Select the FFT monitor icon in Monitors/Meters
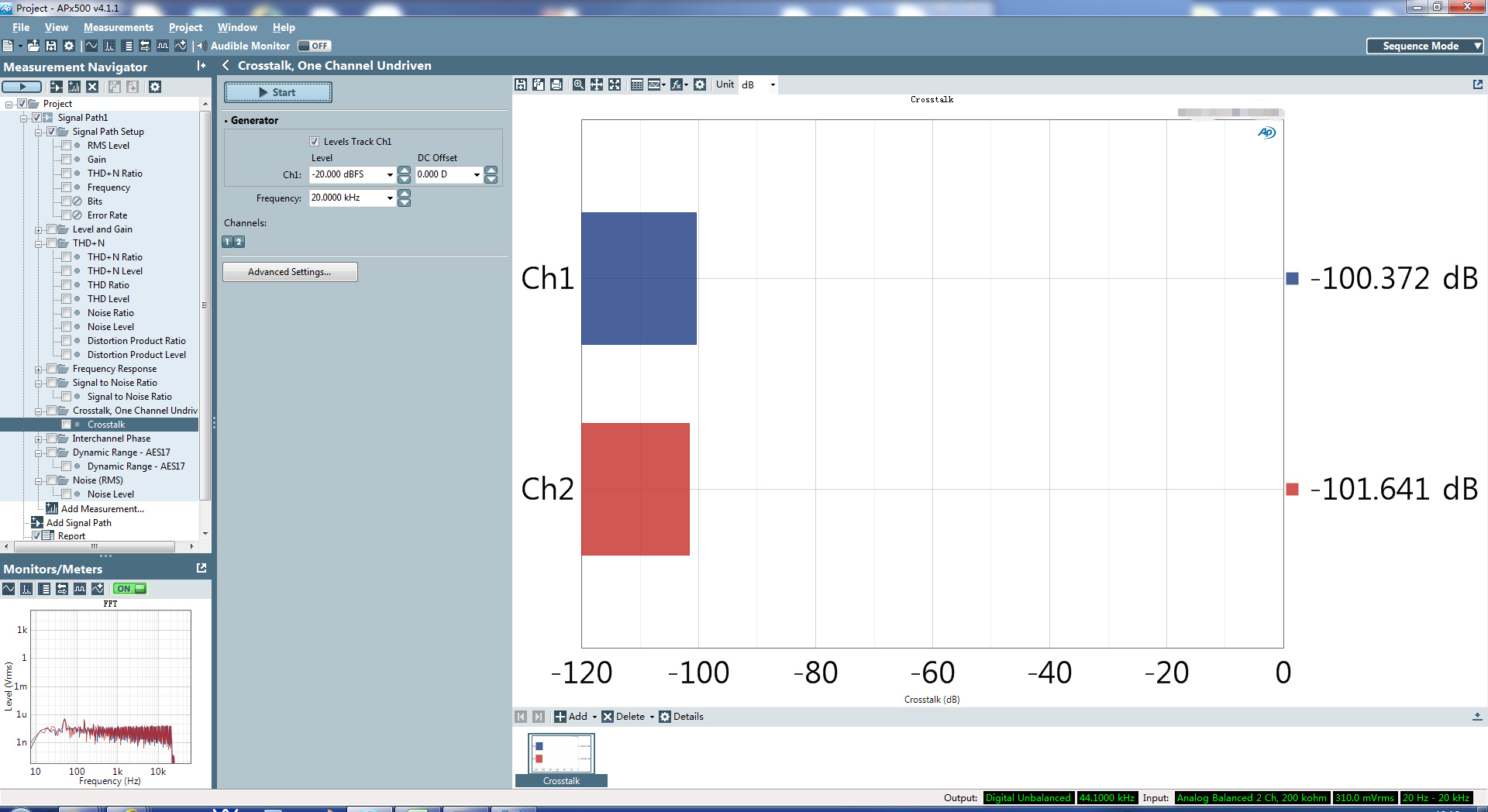The width and height of the screenshot is (1488, 812). [26, 589]
